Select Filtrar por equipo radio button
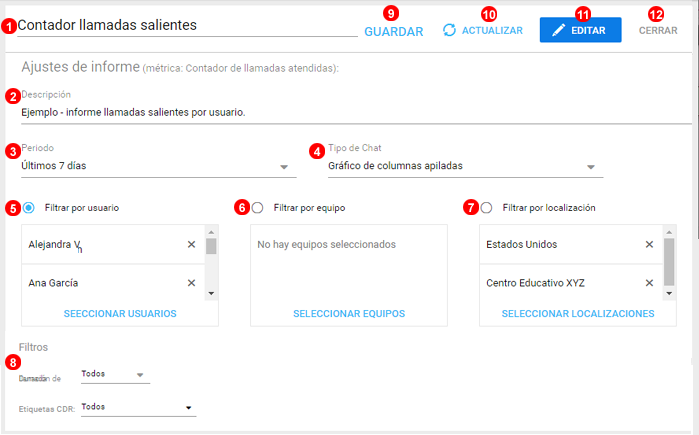699x435 pixels. tap(258, 208)
